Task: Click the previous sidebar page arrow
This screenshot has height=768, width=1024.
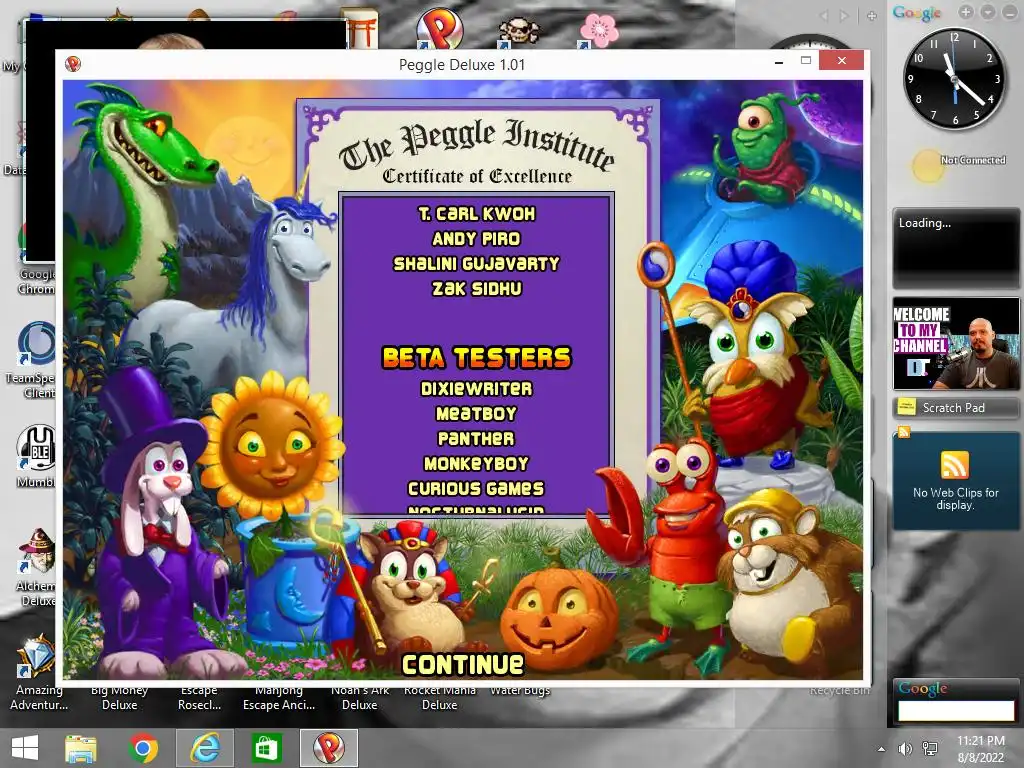Action: (x=824, y=15)
